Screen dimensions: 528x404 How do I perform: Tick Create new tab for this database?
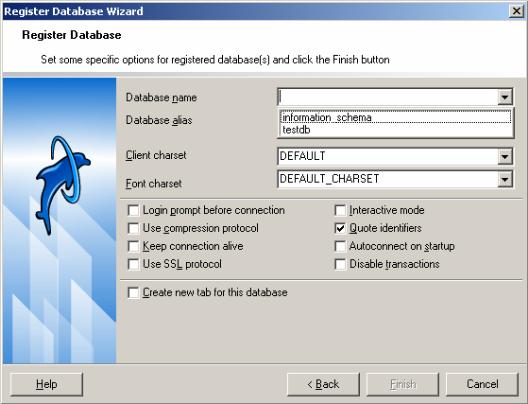pos(133,293)
